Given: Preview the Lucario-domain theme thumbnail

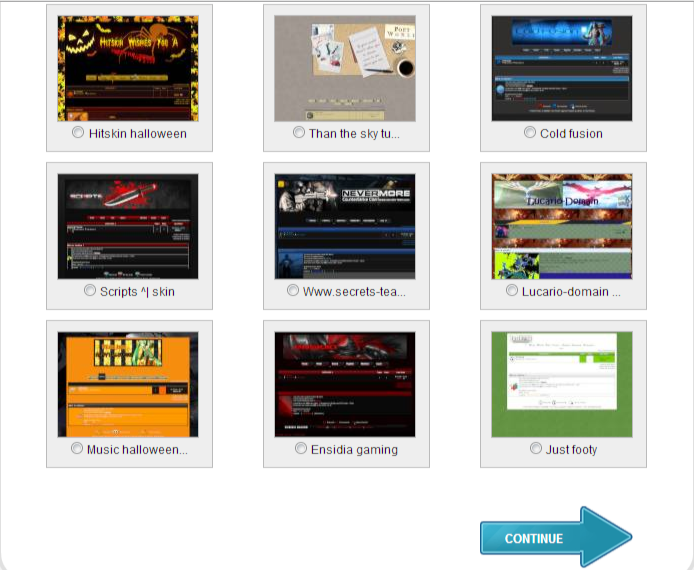Looking at the screenshot, I should click(x=562, y=227).
